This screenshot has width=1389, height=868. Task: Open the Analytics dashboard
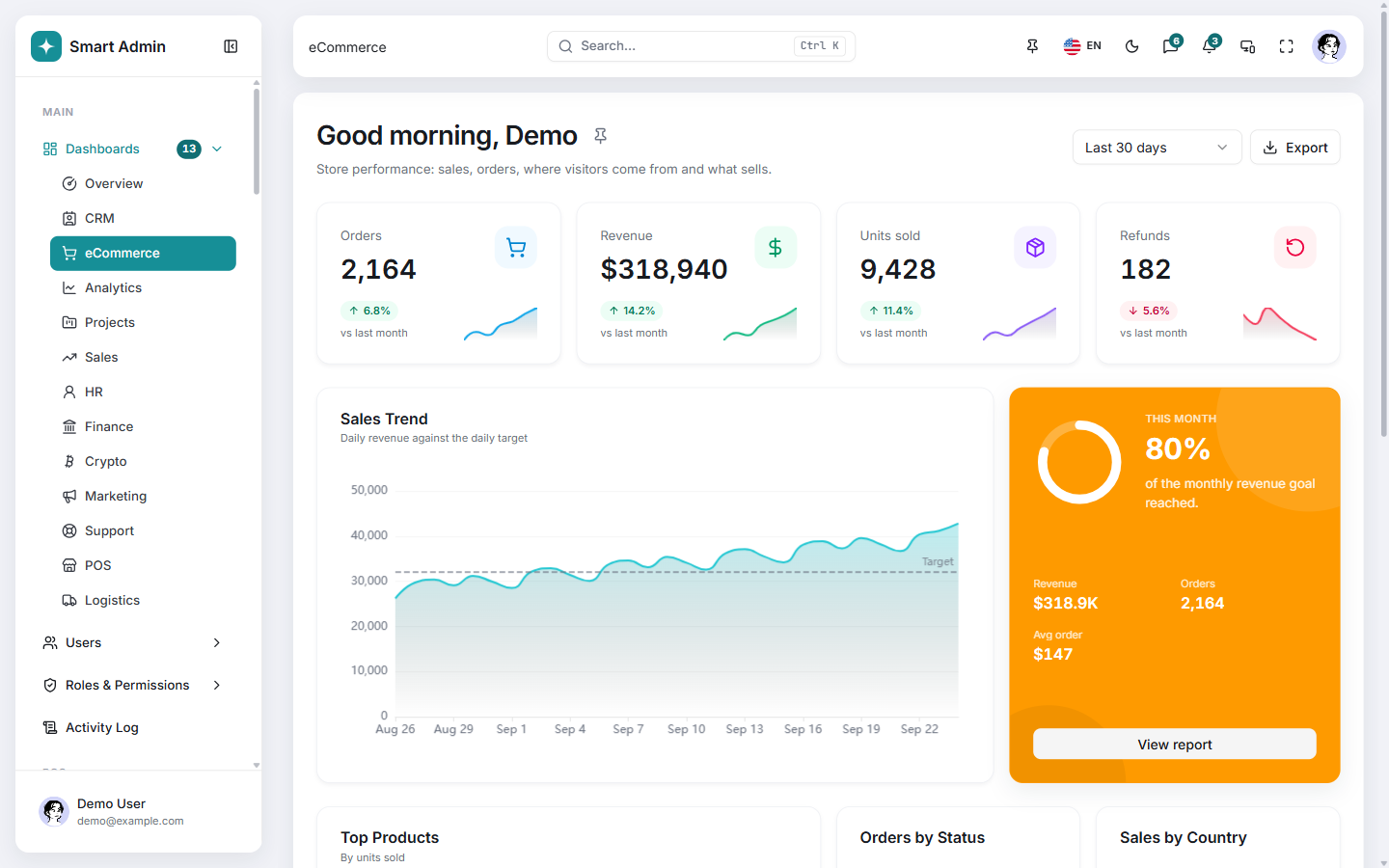[143, 287]
